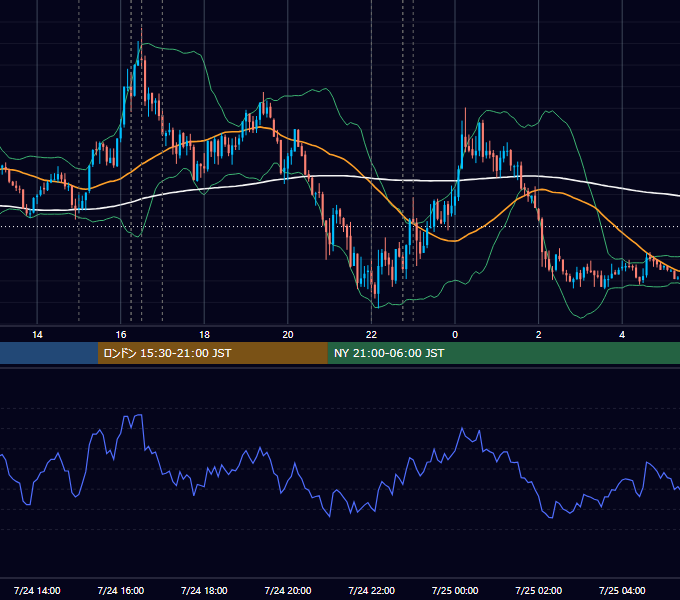The image size is (680, 600).
Task: Click the 7/24 20:00 oscillator time label
Action: (x=288, y=590)
